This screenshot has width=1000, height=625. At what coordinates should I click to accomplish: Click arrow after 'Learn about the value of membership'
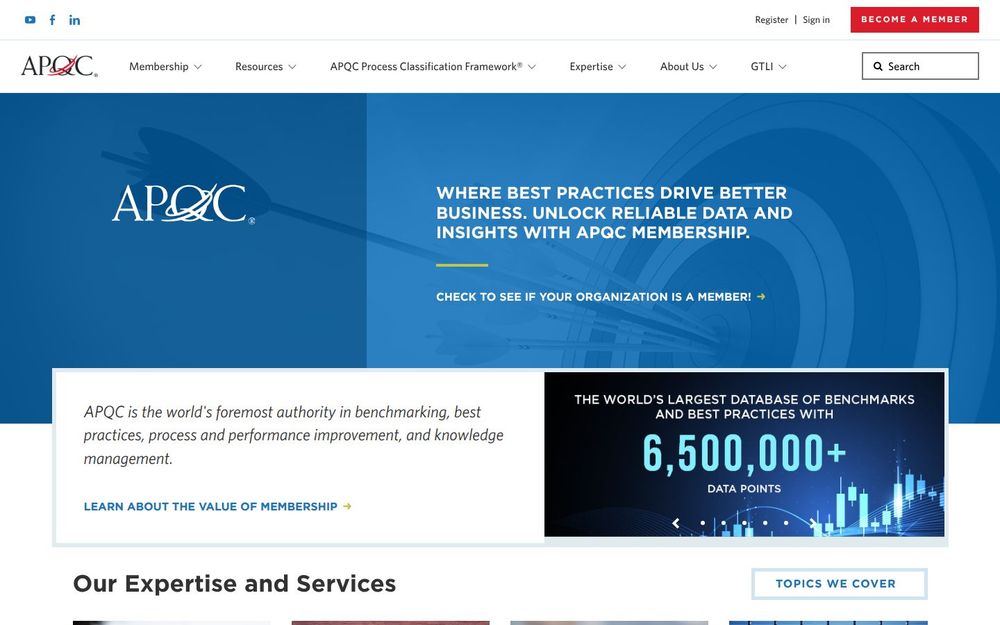point(347,506)
